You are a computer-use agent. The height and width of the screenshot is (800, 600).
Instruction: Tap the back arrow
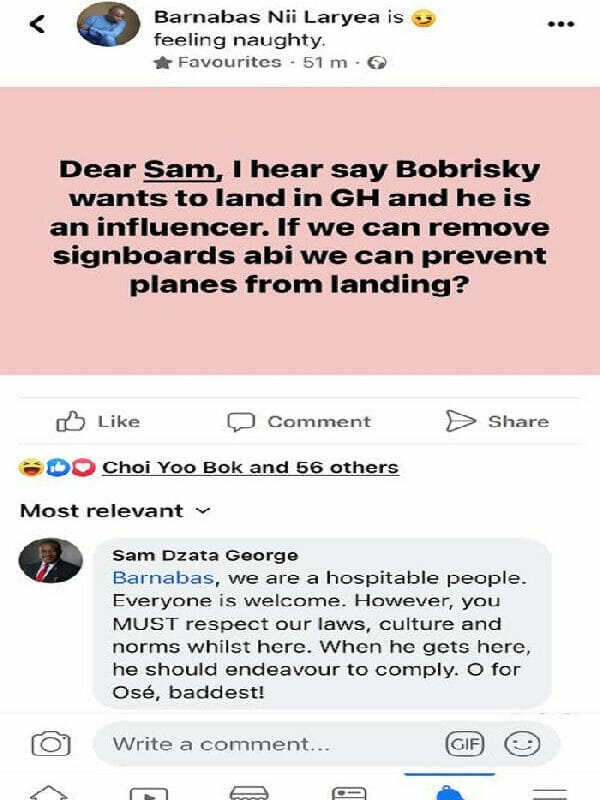(x=38, y=25)
